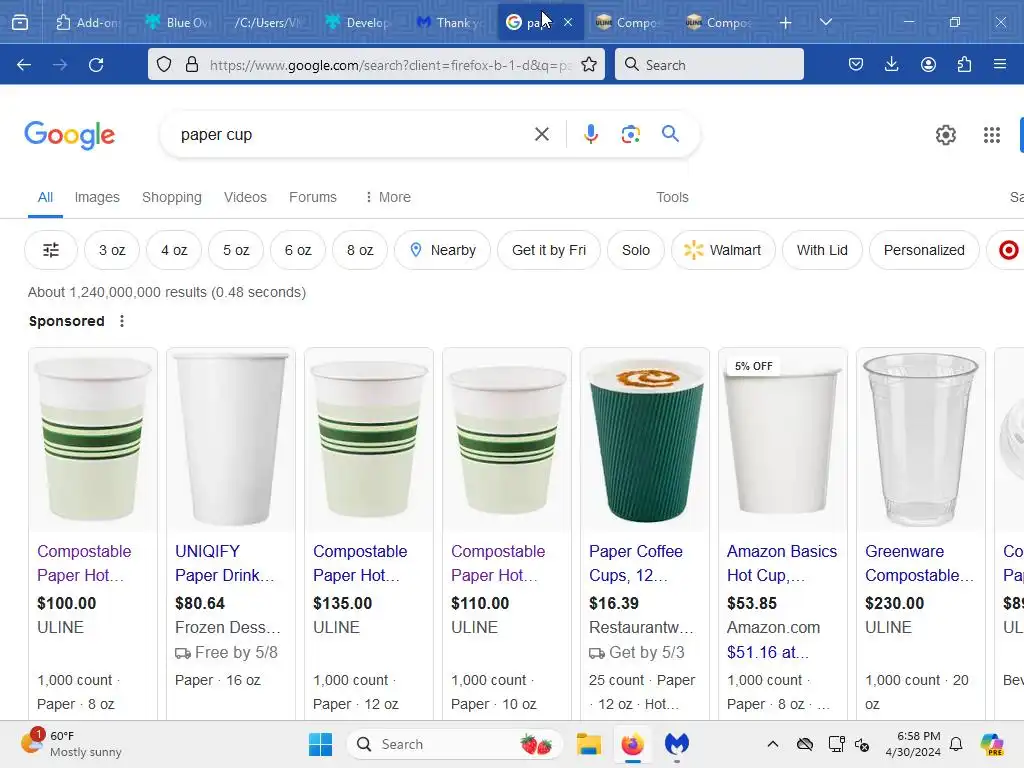
Task: Toggle the Get it by Fri chip
Action: click(x=549, y=250)
